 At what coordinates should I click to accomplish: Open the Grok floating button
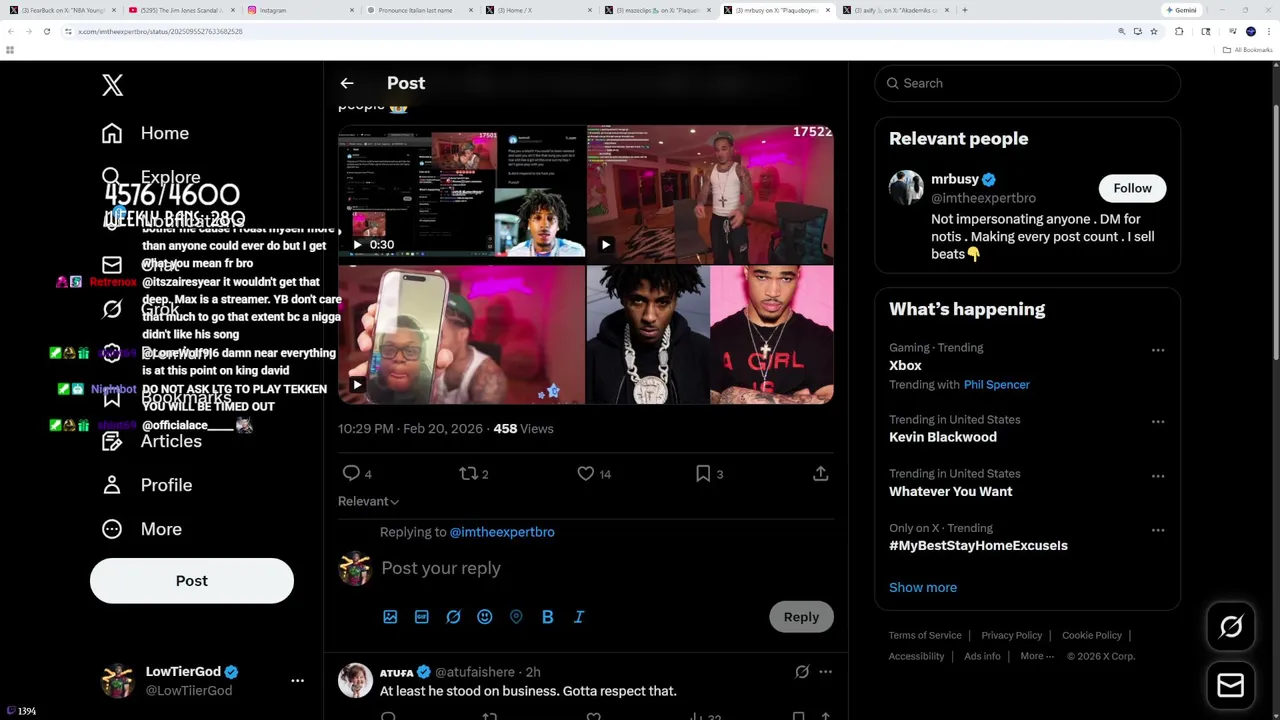[1231, 627]
